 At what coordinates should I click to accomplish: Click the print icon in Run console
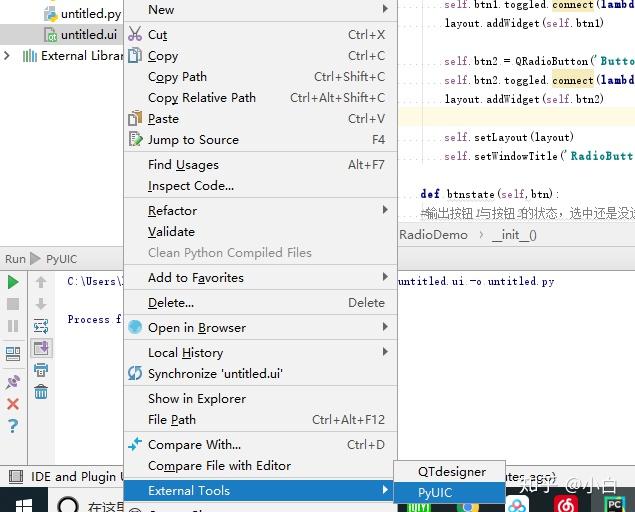[x=41, y=370]
